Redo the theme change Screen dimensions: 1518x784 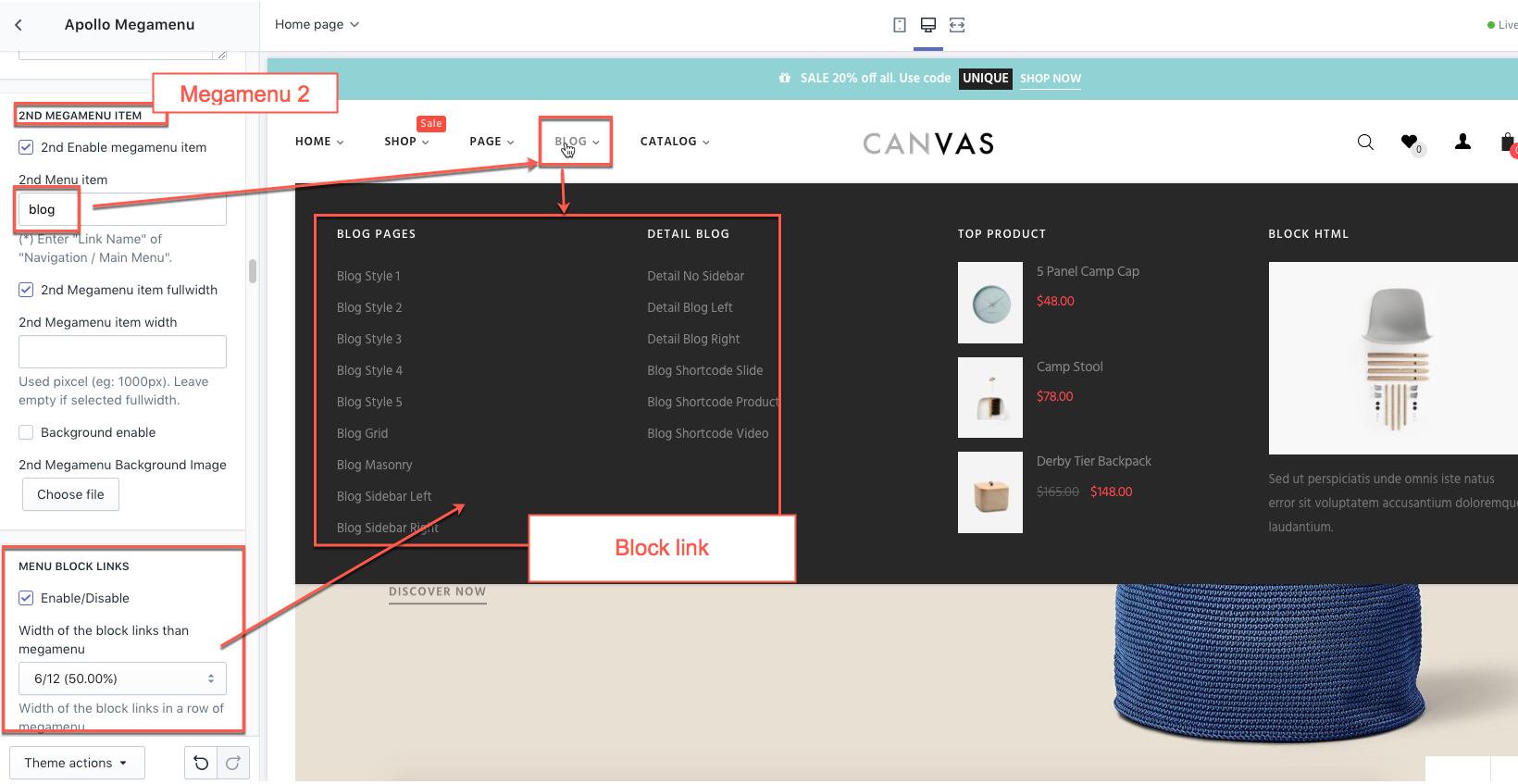pyautogui.click(x=233, y=763)
